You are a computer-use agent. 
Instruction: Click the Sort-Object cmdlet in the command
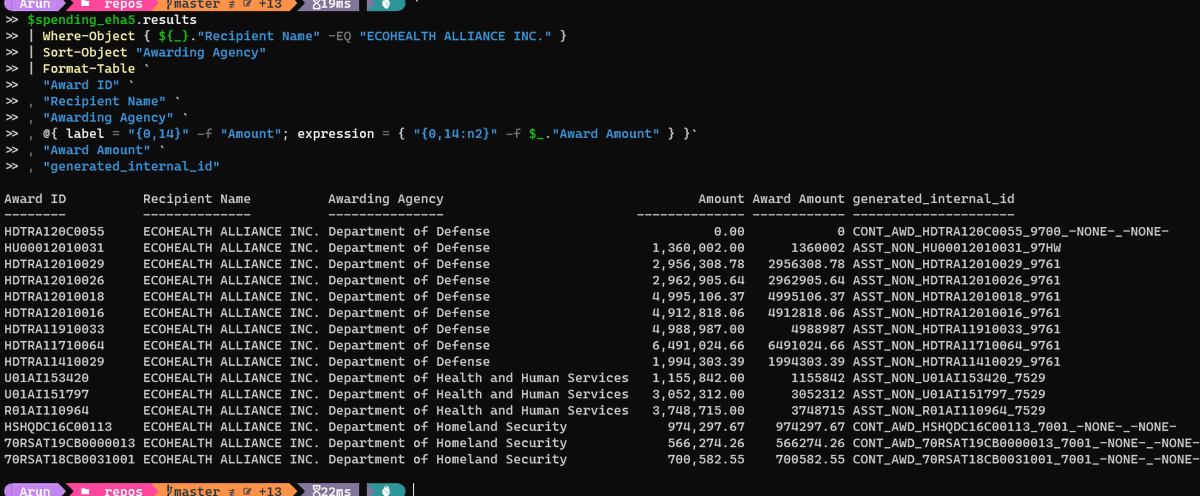click(x=85, y=52)
